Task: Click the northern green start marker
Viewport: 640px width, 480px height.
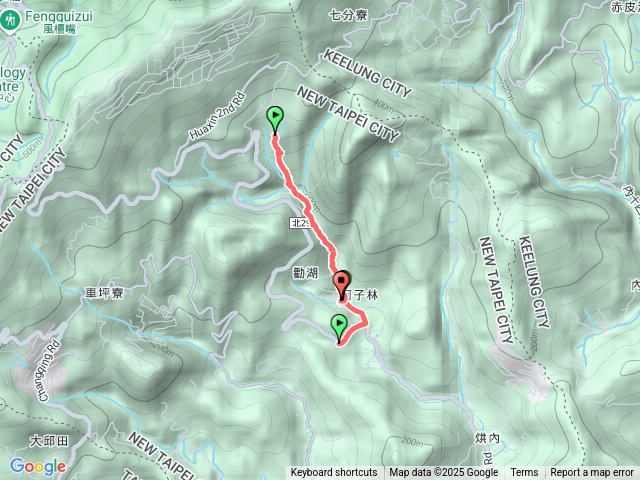Action: click(x=275, y=120)
